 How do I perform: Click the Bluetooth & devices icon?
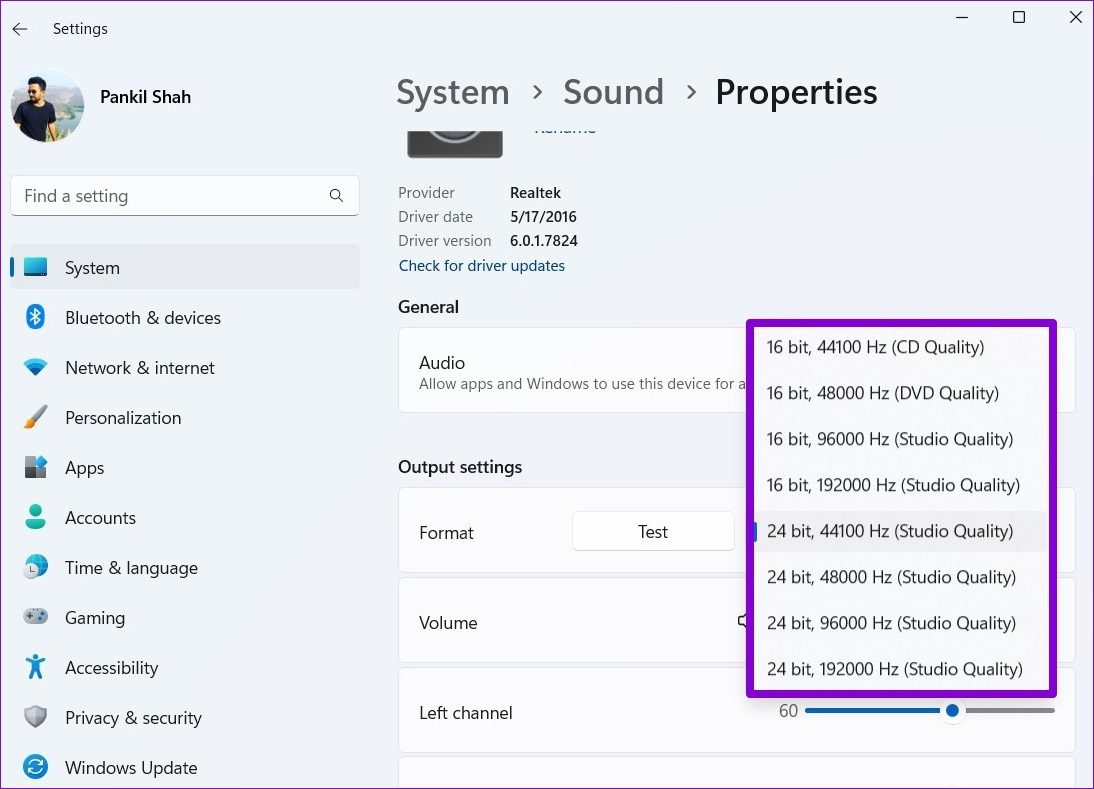point(36,318)
